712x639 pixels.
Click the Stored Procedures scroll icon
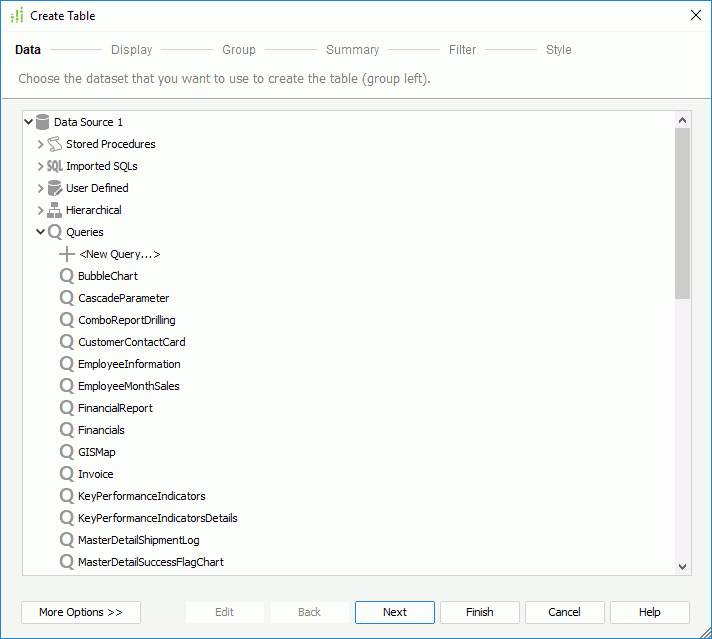point(54,144)
